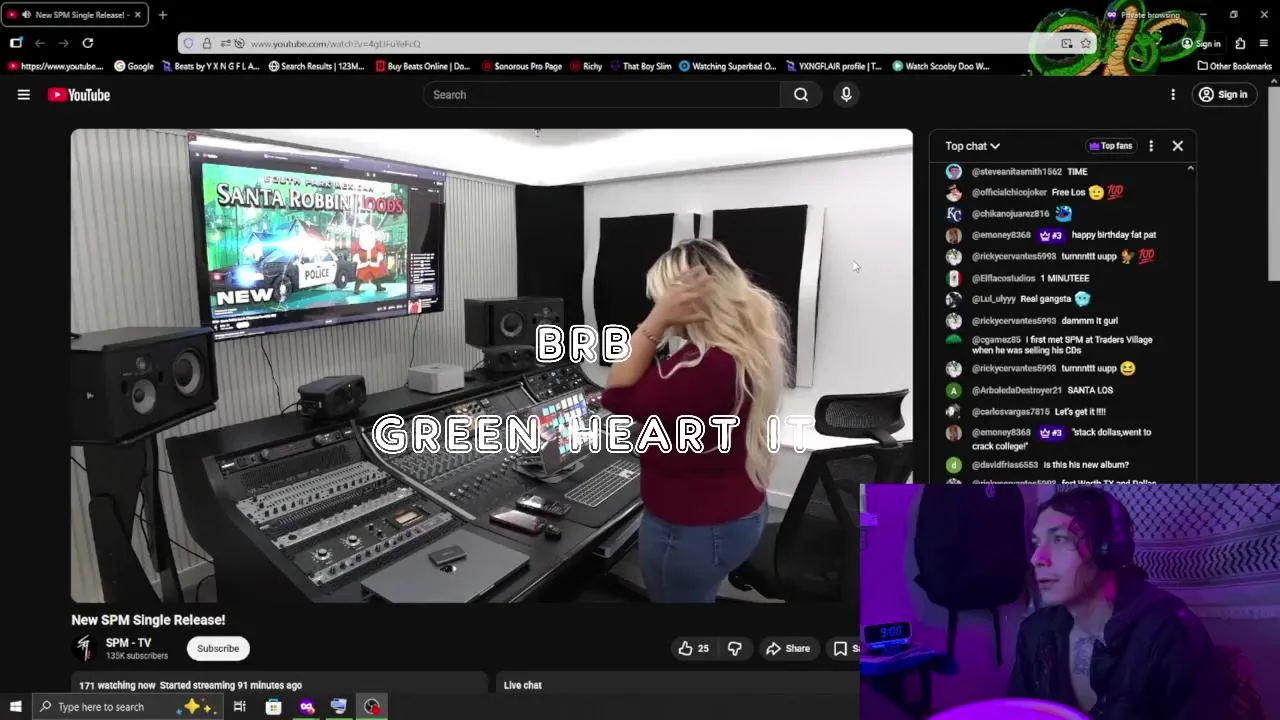Image resolution: width=1280 pixels, height=720 pixels.
Task: Close the live chat panel
Action: [1177, 146]
